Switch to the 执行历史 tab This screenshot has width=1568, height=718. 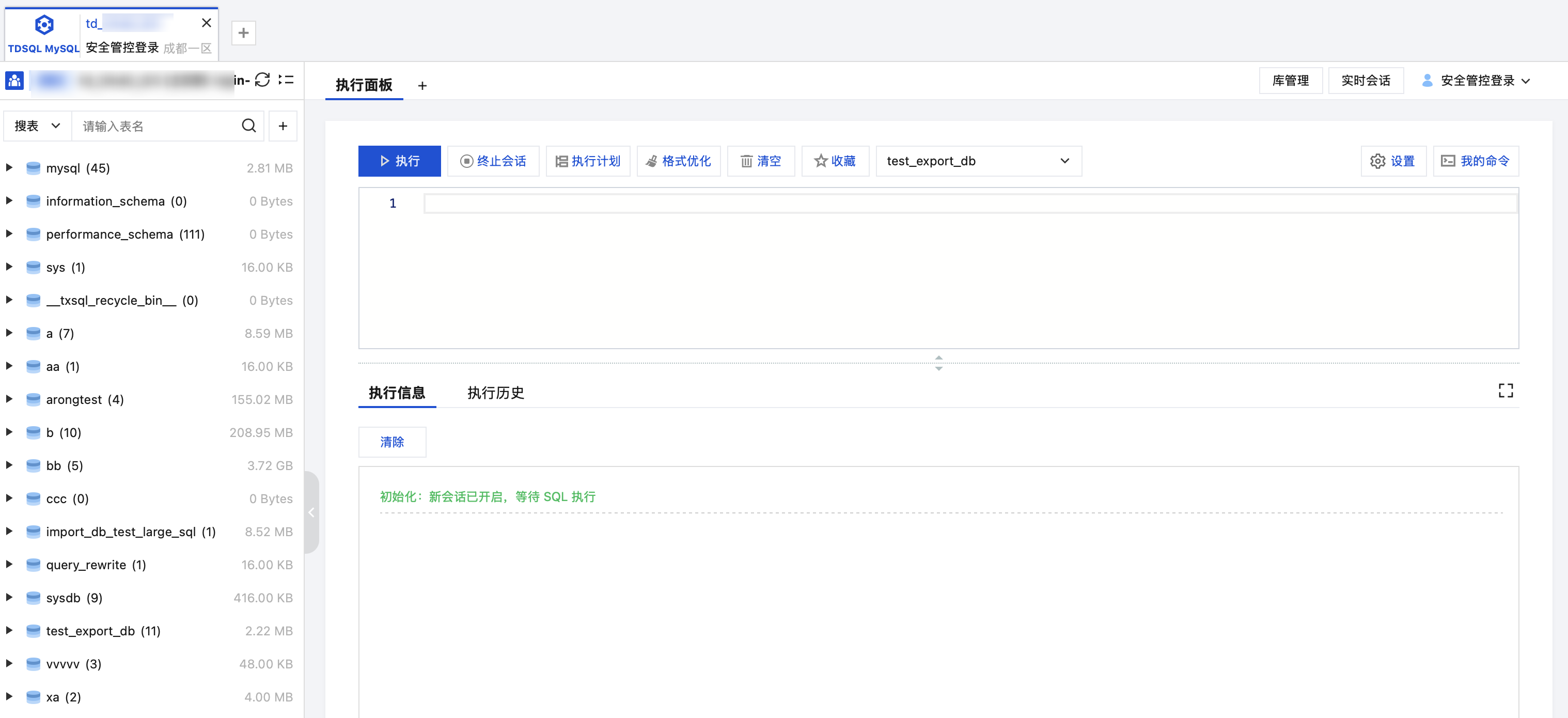(495, 393)
